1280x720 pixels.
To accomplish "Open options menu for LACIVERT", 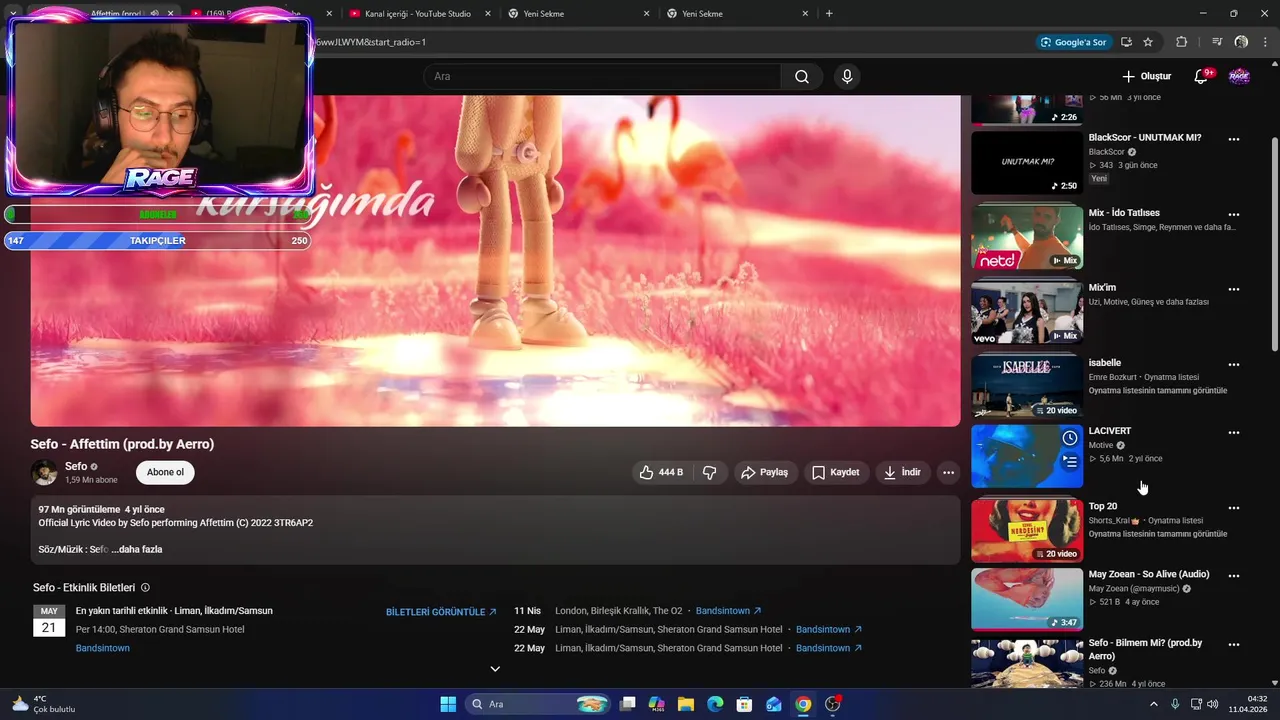I will (x=1234, y=433).
